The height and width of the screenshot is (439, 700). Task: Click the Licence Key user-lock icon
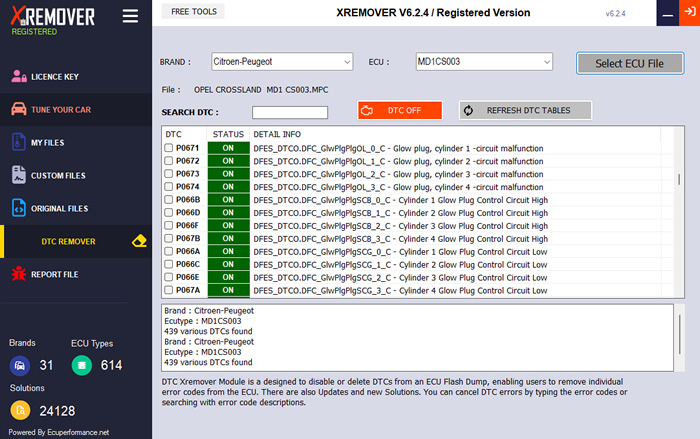point(19,76)
